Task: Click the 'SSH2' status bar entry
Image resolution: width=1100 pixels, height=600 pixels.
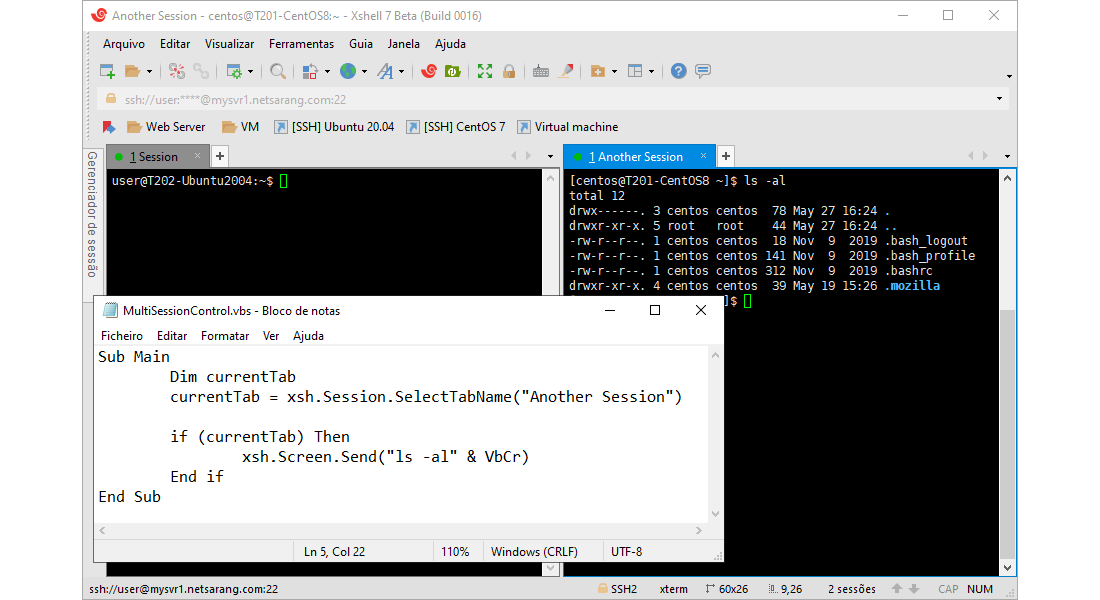Action: pos(617,589)
